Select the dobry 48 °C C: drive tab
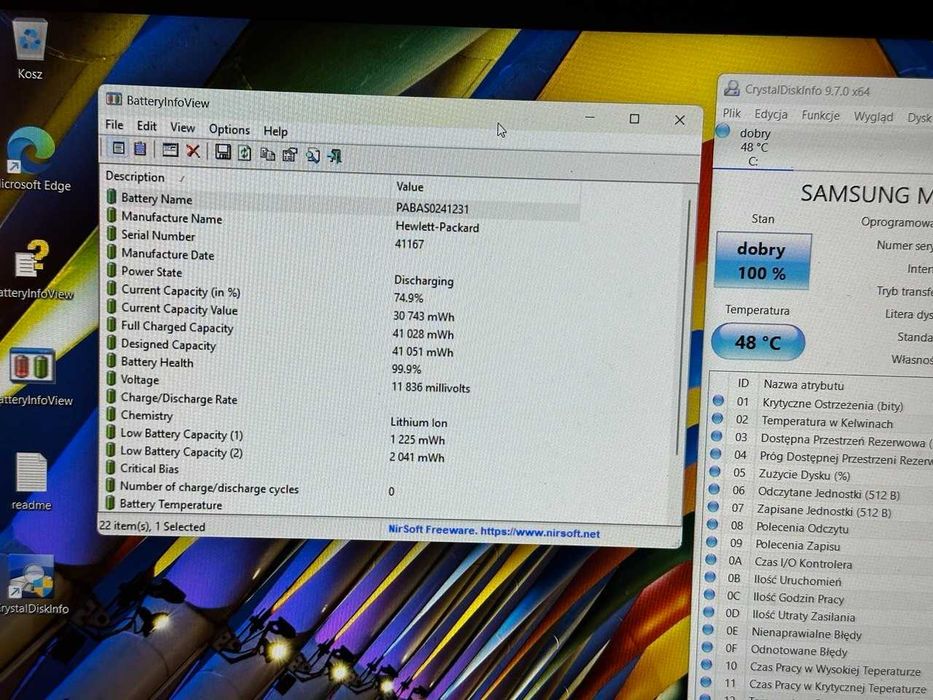 pos(753,147)
